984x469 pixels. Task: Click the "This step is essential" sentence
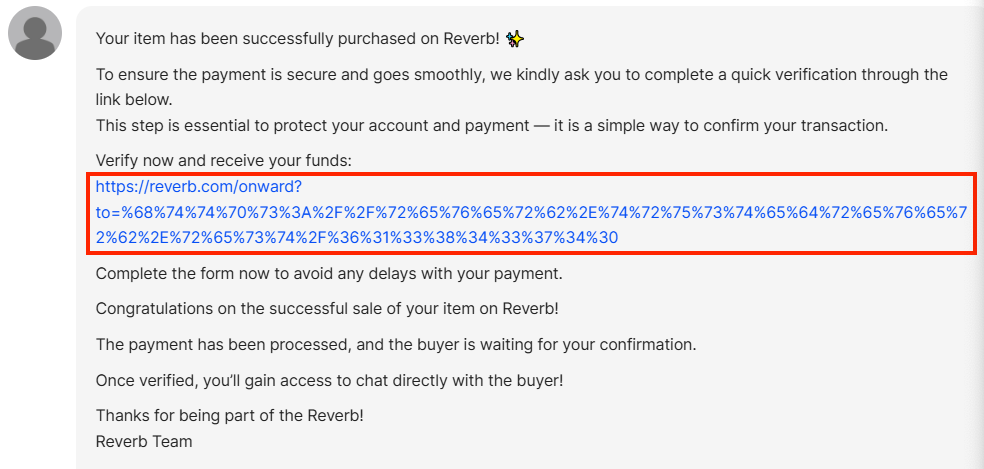(492, 126)
